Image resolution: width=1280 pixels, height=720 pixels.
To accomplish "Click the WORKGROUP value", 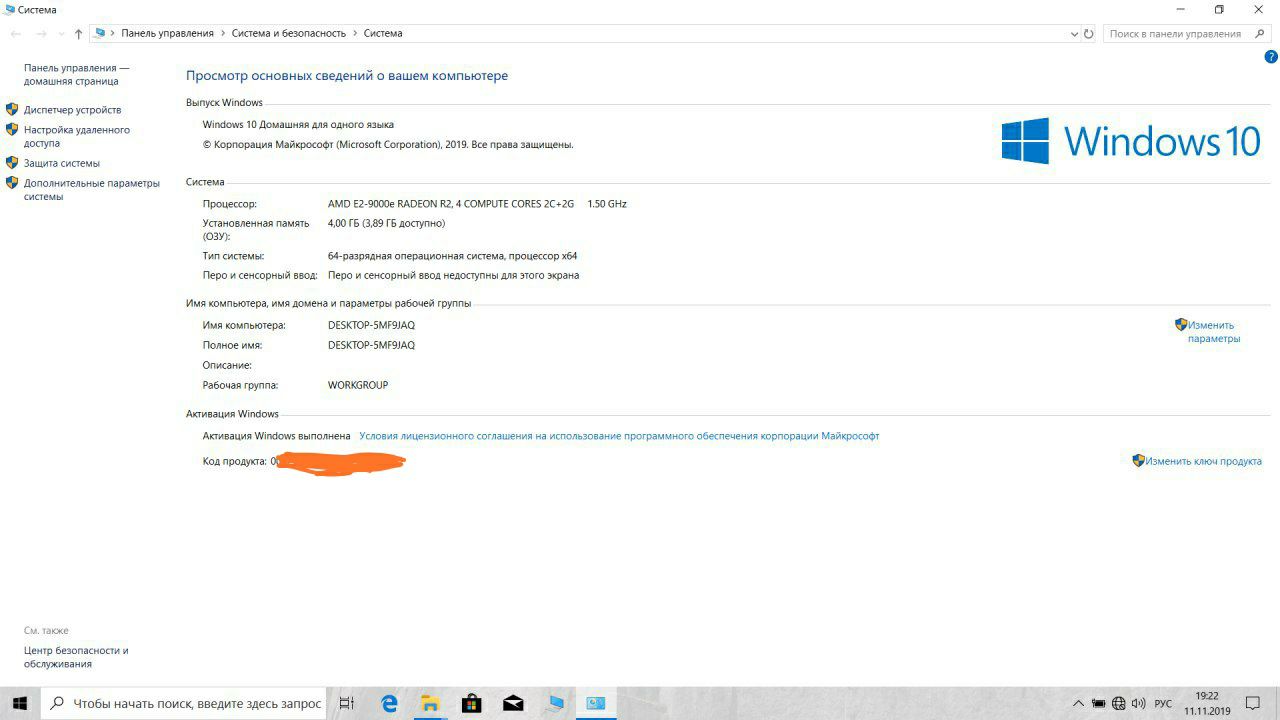I will point(358,385).
